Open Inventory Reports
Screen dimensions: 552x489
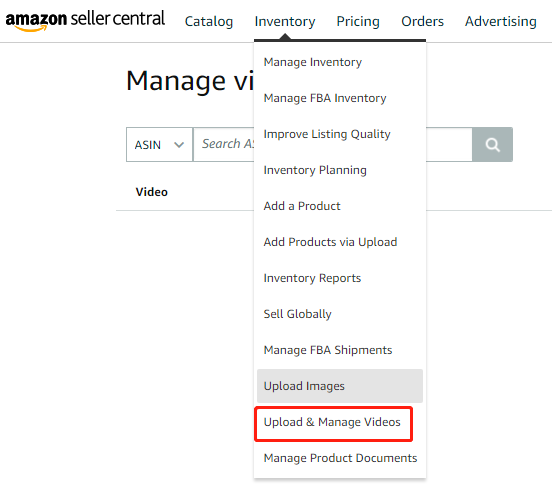click(312, 278)
